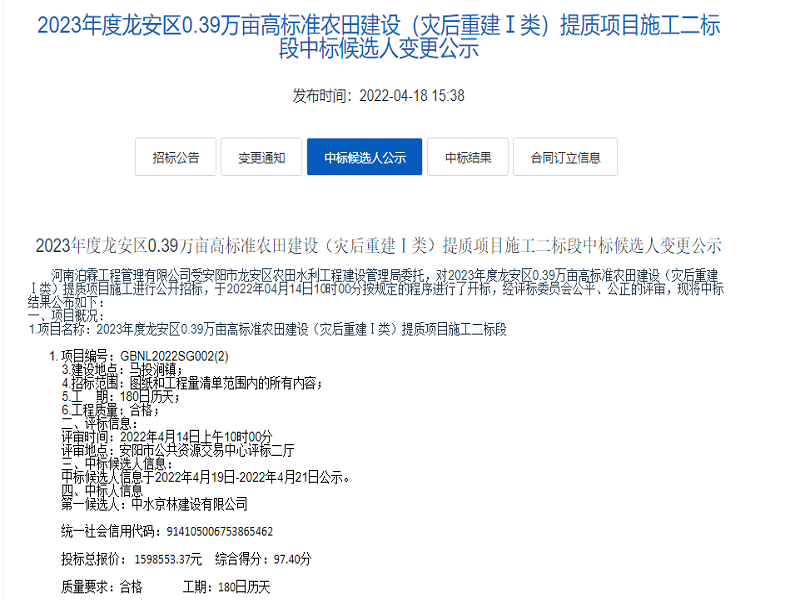Open the 中标结果 tab
Viewport: 800px width, 600px height.
click(468, 157)
